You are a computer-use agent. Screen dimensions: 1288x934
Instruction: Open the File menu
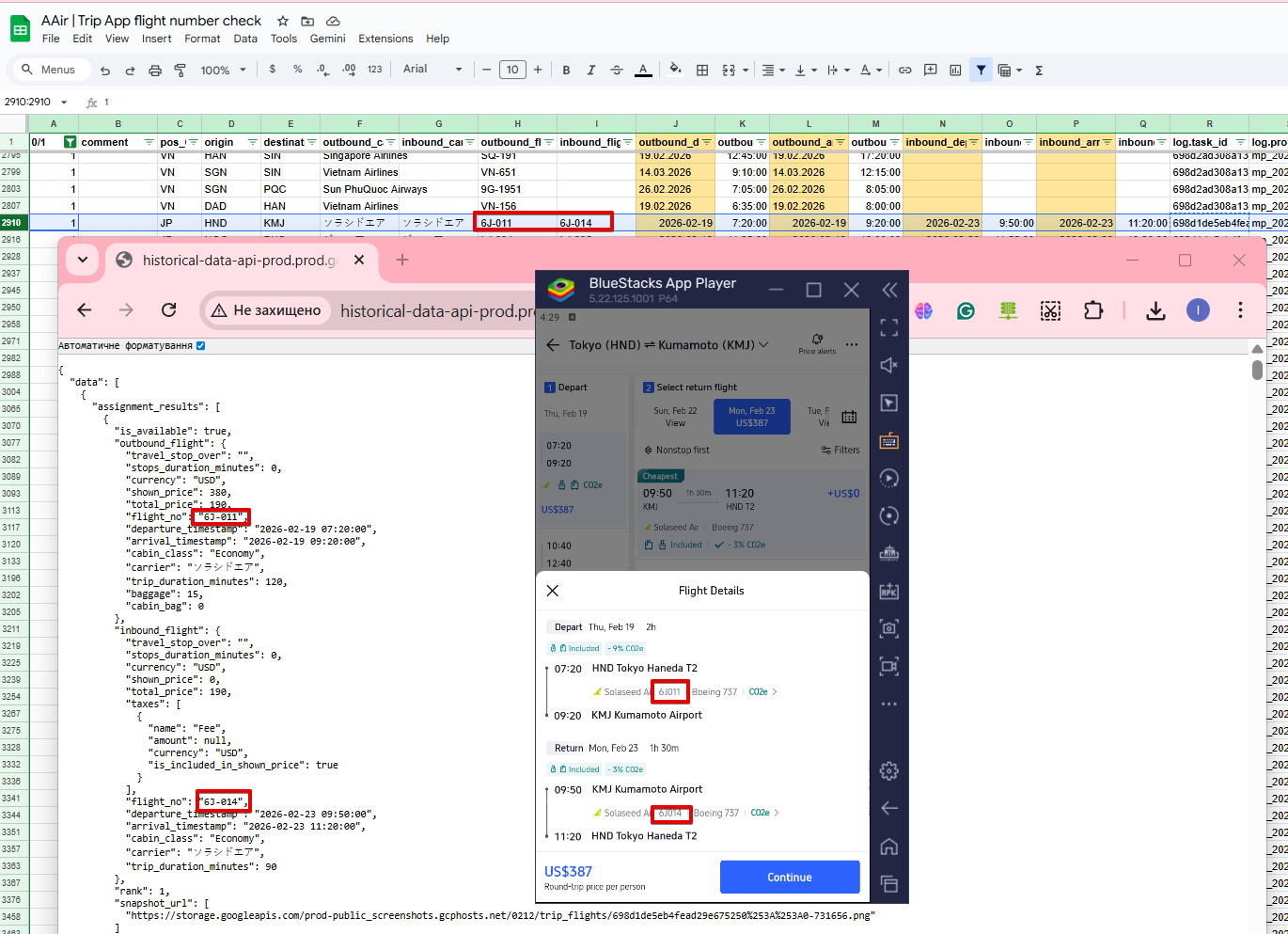point(51,39)
